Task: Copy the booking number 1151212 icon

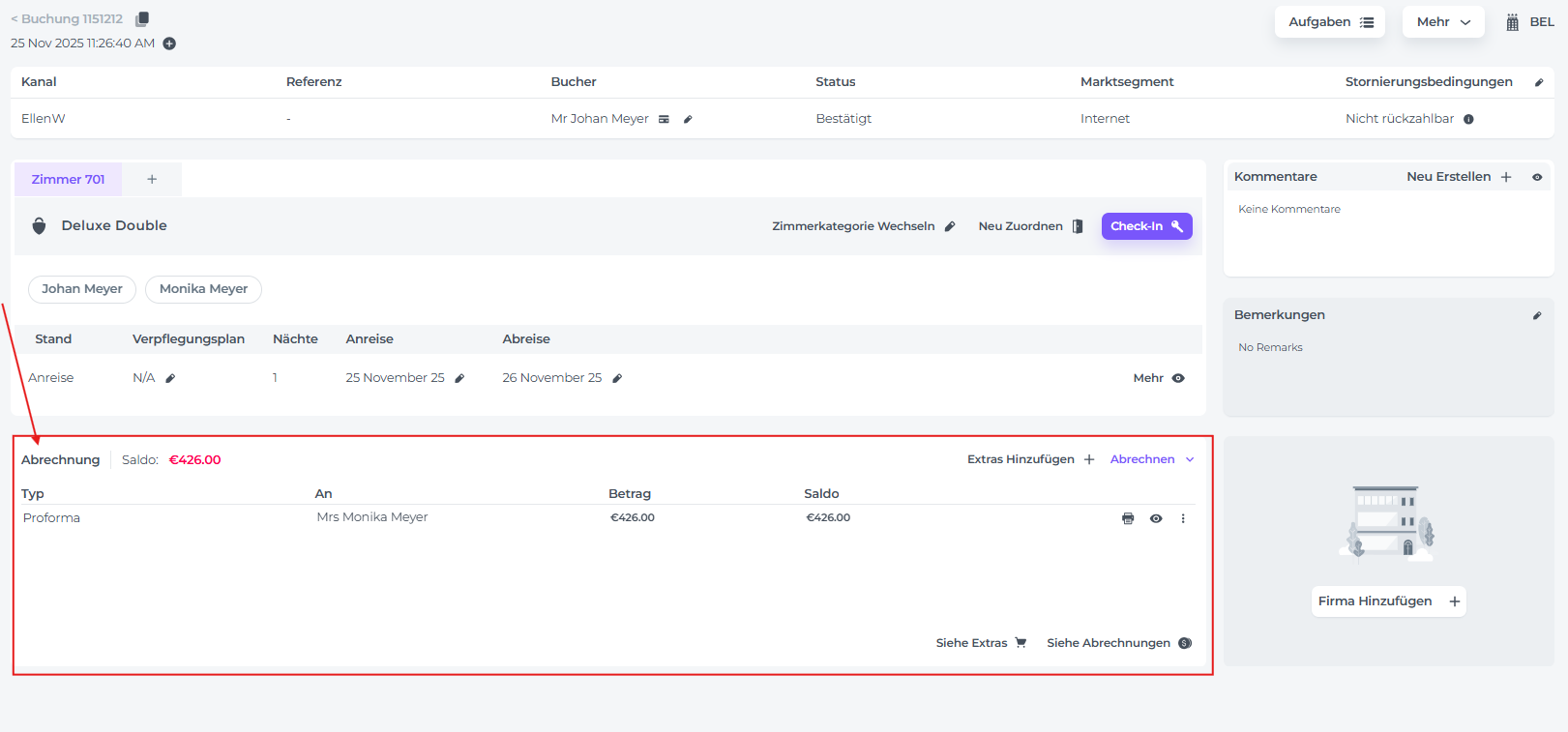Action: (142, 19)
